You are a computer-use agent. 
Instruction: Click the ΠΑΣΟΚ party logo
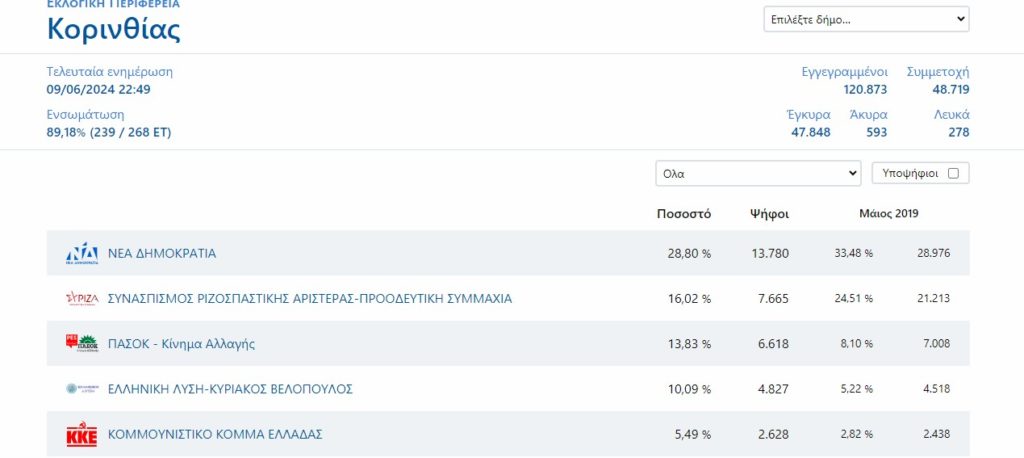(82, 344)
